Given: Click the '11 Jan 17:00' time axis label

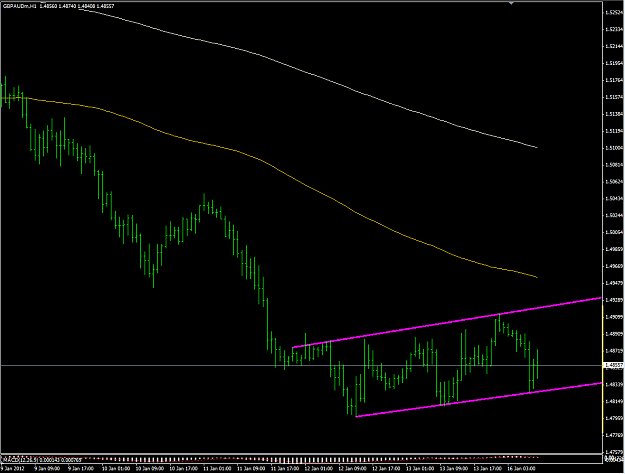Looking at the screenshot, I should coord(285,469).
